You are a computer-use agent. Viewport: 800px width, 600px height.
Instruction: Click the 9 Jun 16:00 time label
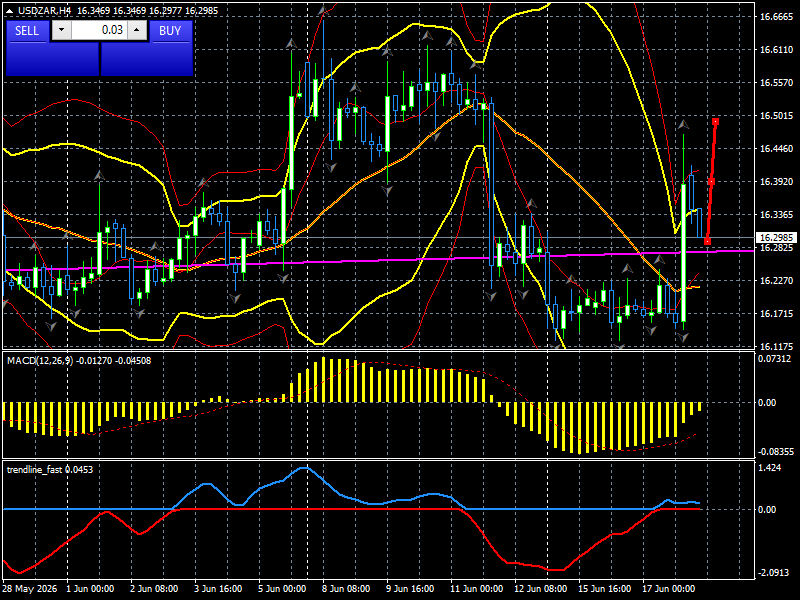click(x=410, y=589)
